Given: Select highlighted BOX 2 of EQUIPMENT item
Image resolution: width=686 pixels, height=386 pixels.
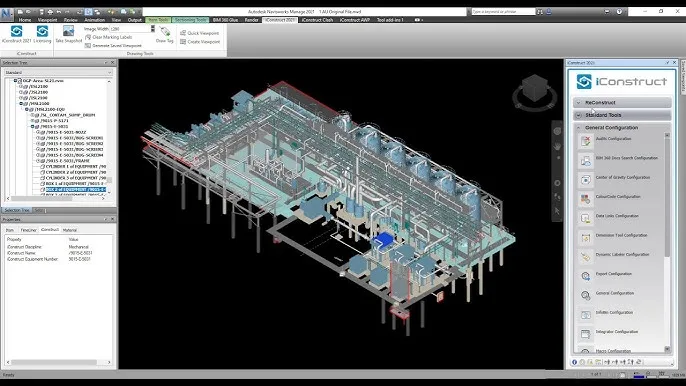Looking at the screenshot, I should 76,189.
